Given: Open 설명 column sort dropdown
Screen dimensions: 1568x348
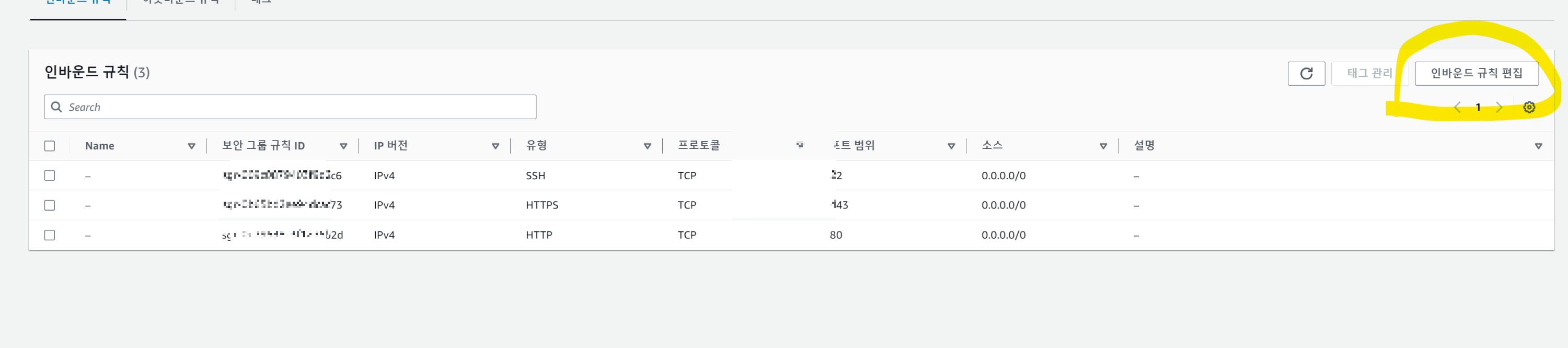Looking at the screenshot, I should click(1538, 146).
